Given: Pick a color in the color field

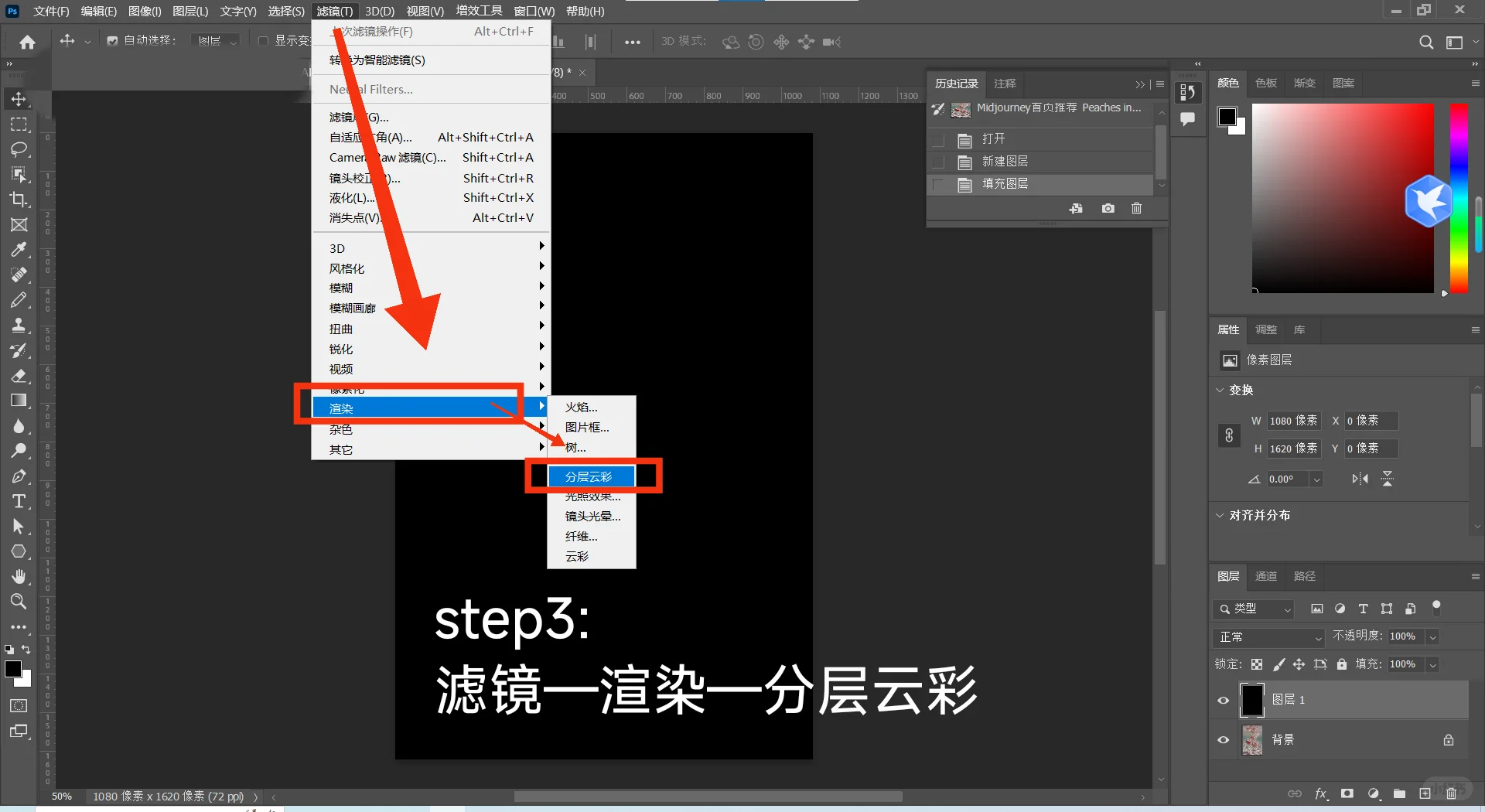Looking at the screenshot, I should pos(1343,198).
